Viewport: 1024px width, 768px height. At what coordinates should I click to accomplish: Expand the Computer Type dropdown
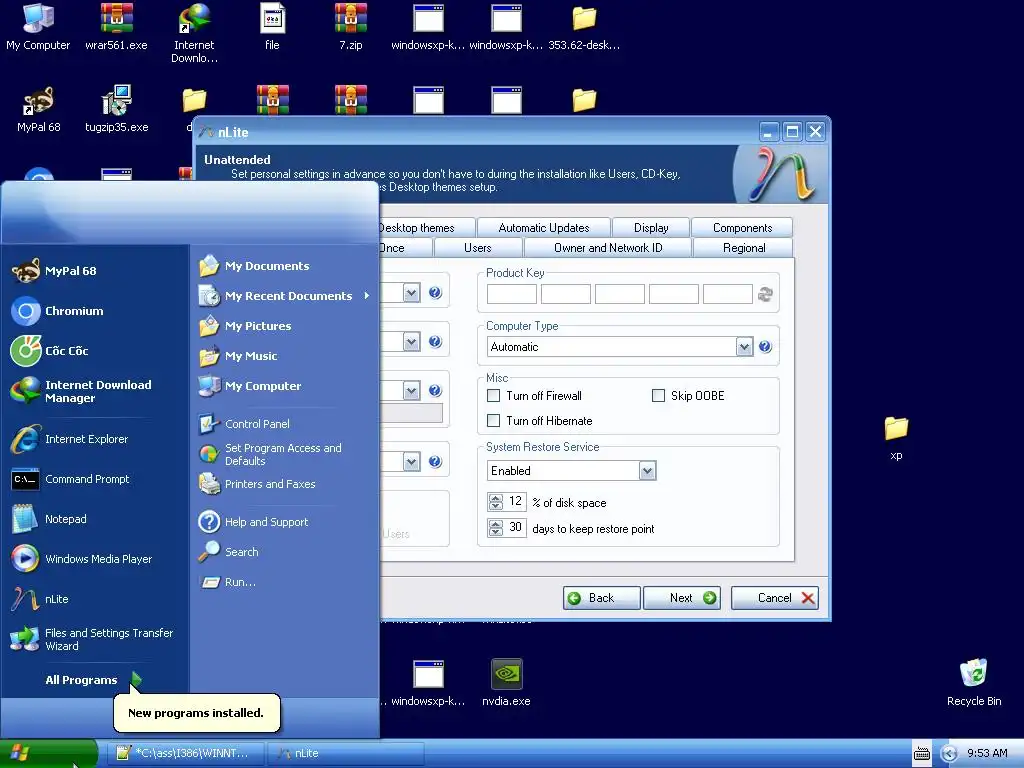pyautogui.click(x=744, y=347)
